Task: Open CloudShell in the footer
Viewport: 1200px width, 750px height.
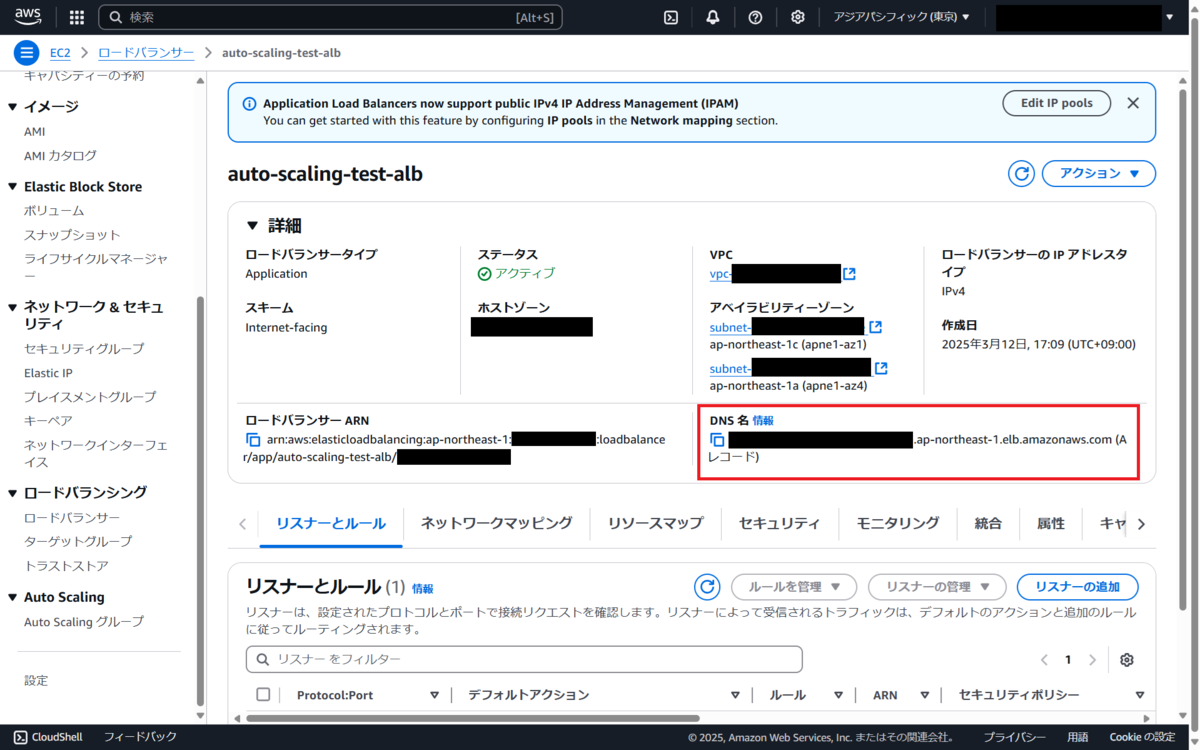Action: pyautogui.click(x=48, y=737)
